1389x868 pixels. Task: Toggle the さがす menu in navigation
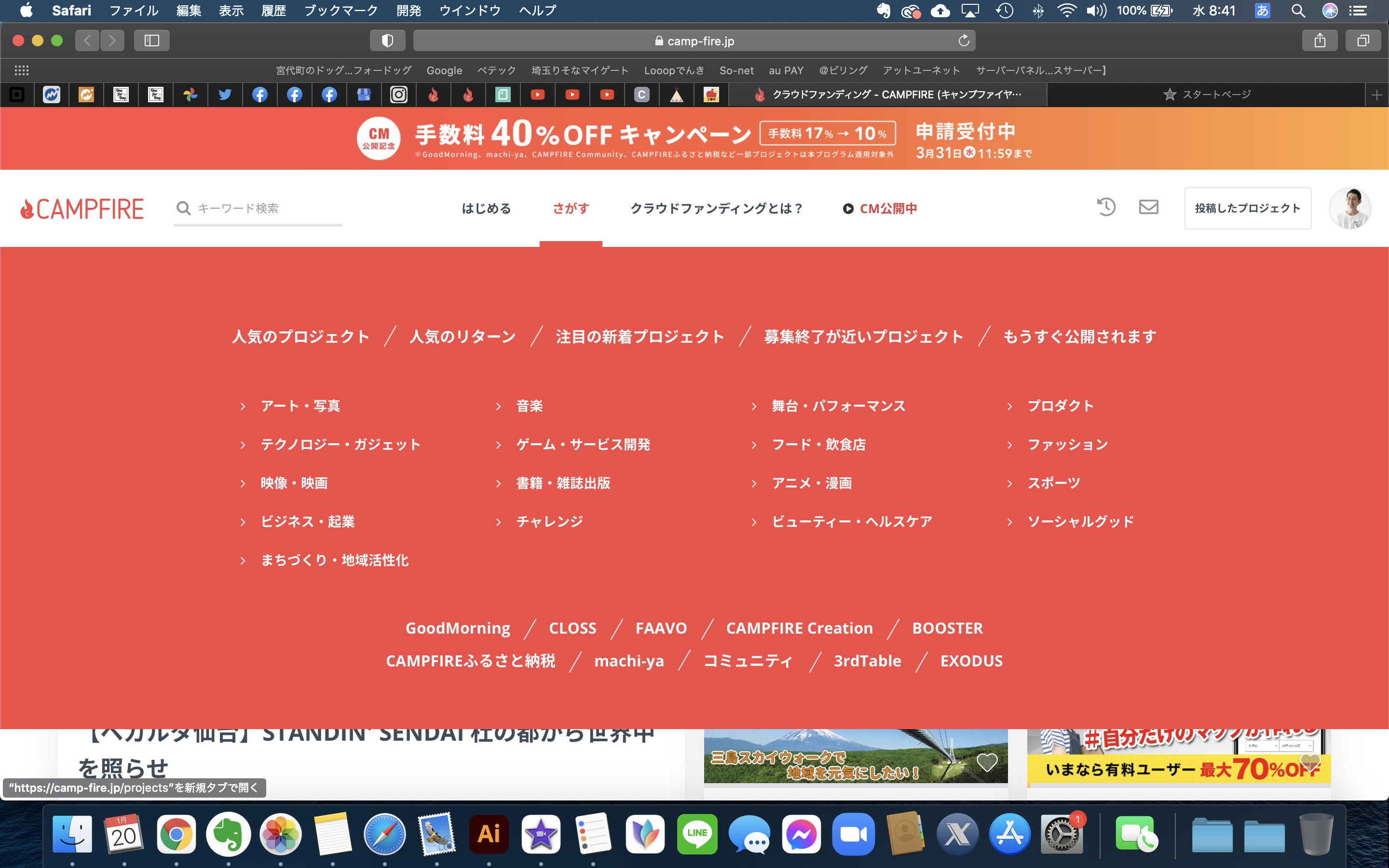click(x=571, y=208)
